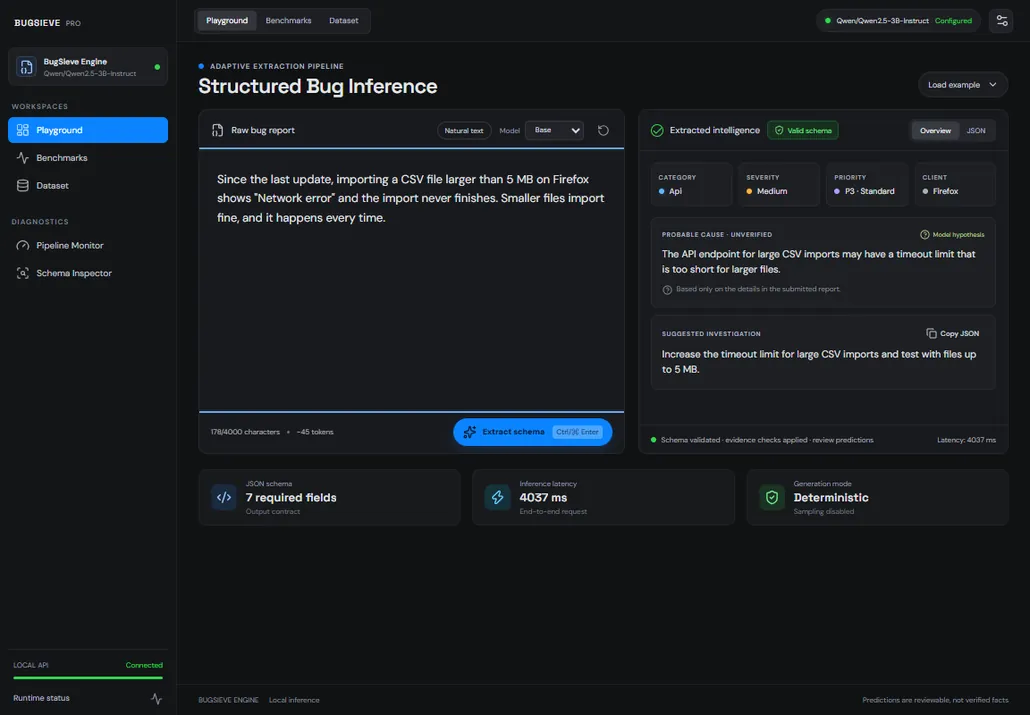Toggle the Natural text pill
The height and width of the screenshot is (715, 1030).
pyautogui.click(x=464, y=130)
